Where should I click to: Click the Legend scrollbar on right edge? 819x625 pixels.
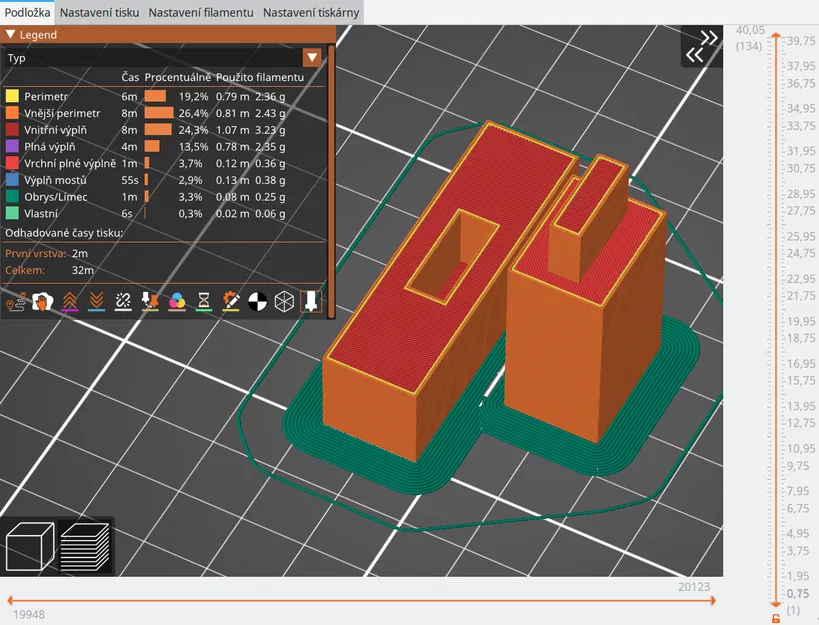pos(331,180)
